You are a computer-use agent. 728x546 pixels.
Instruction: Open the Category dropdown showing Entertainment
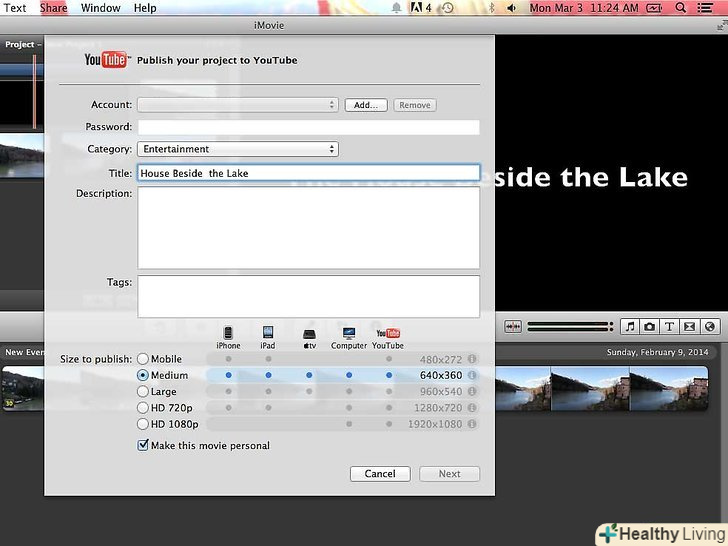coord(237,149)
